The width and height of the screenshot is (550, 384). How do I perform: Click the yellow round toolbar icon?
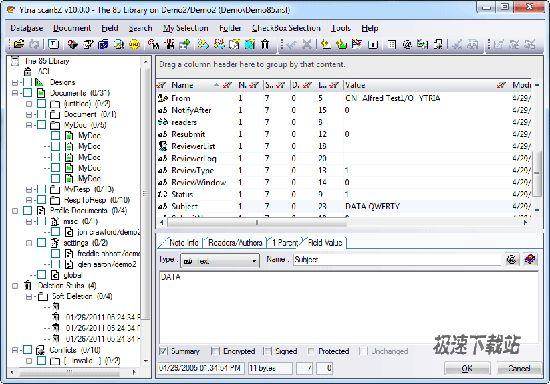(134, 45)
